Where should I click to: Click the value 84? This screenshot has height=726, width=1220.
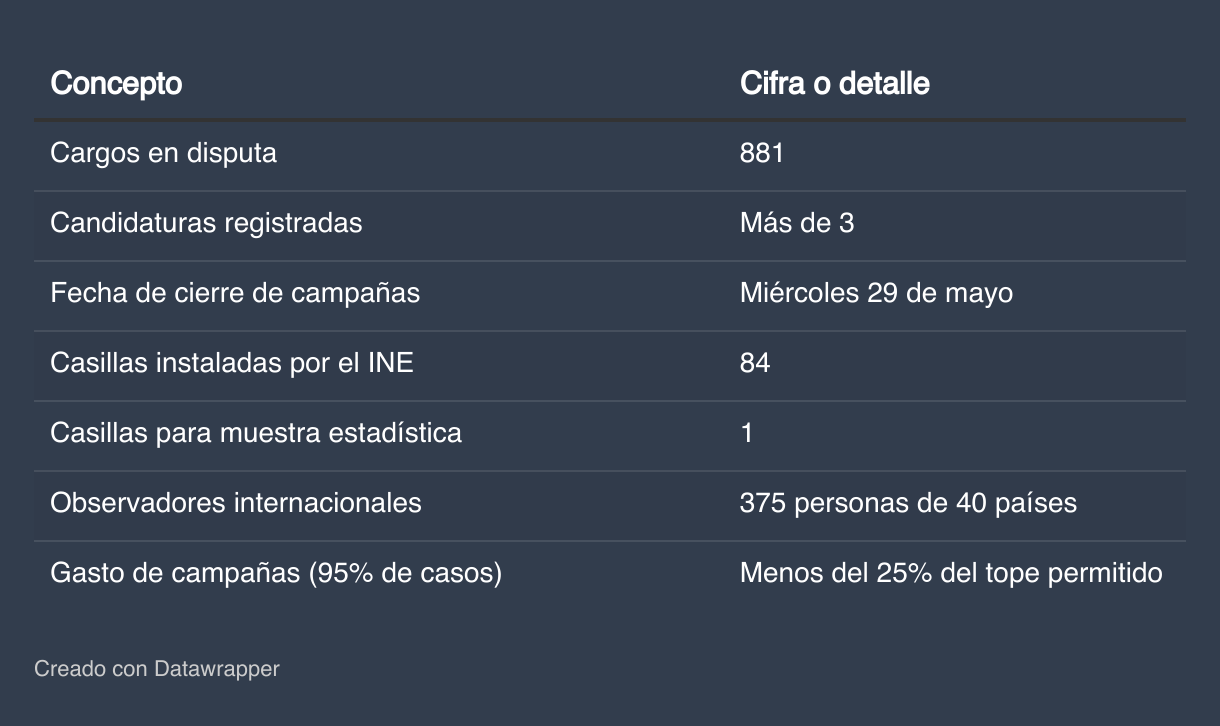755,362
